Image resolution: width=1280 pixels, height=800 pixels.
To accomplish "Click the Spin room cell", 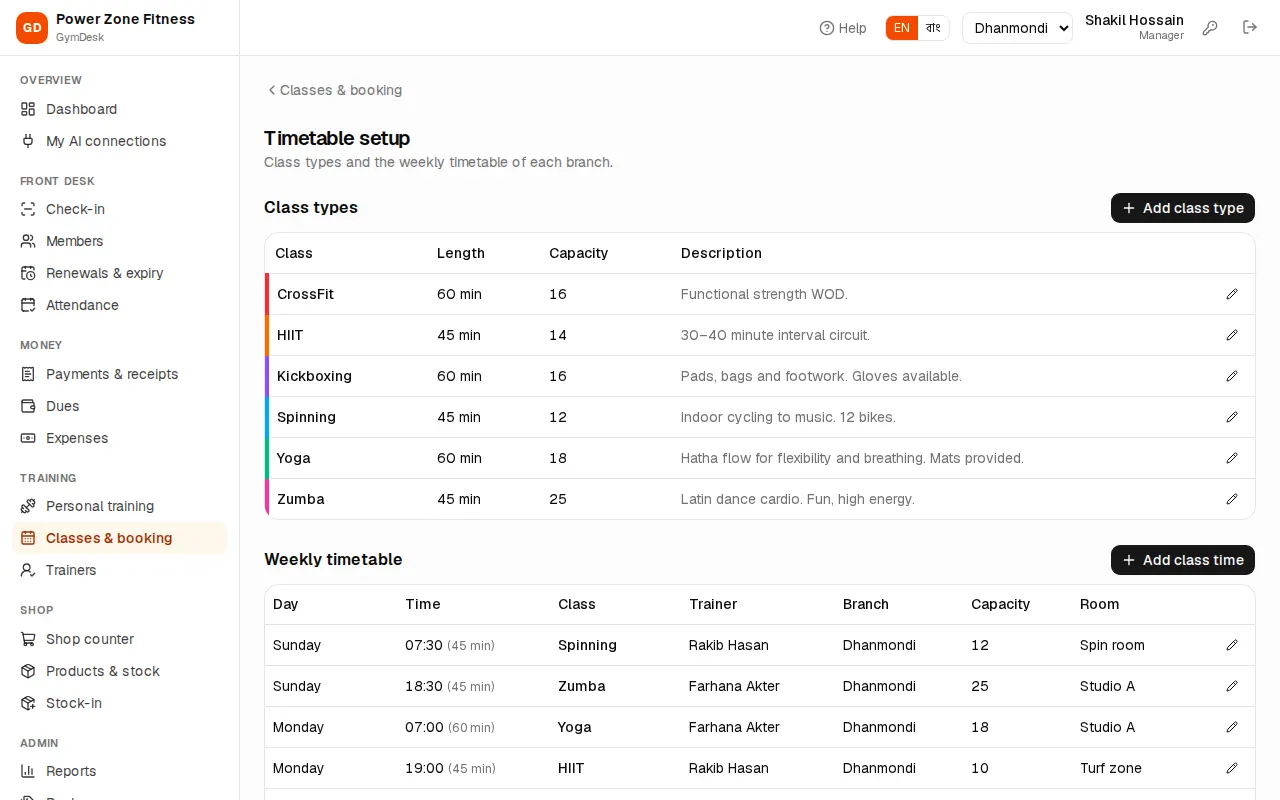I will point(1112,645).
